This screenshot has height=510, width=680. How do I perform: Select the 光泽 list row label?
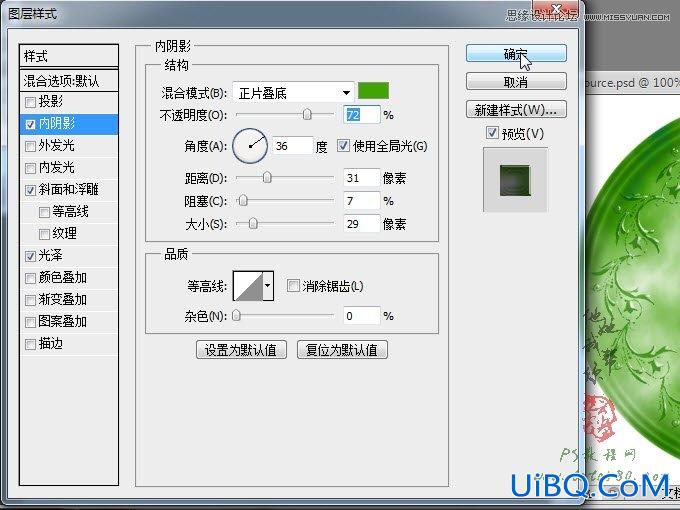[50, 255]
